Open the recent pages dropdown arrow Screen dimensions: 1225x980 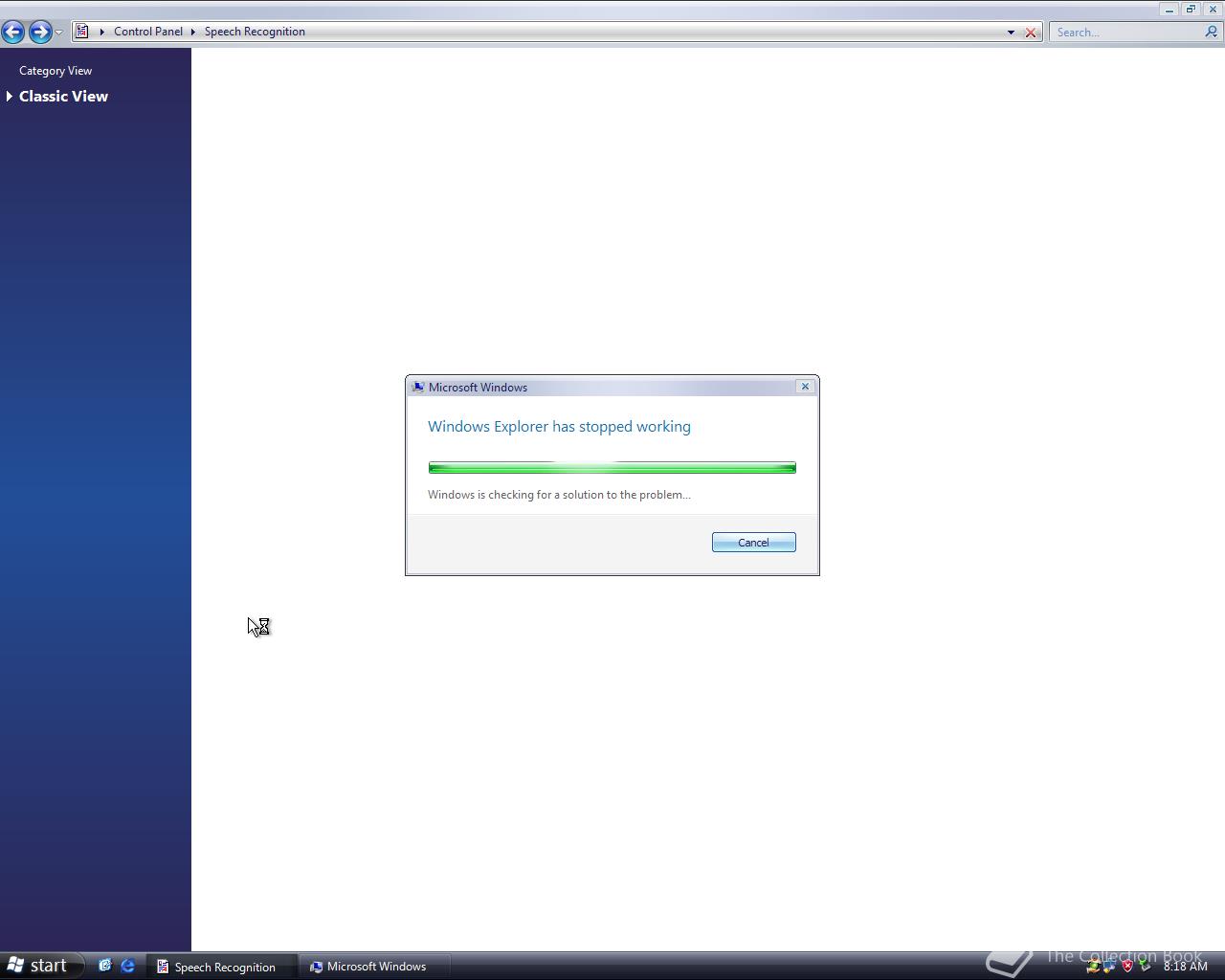point(59,33)
